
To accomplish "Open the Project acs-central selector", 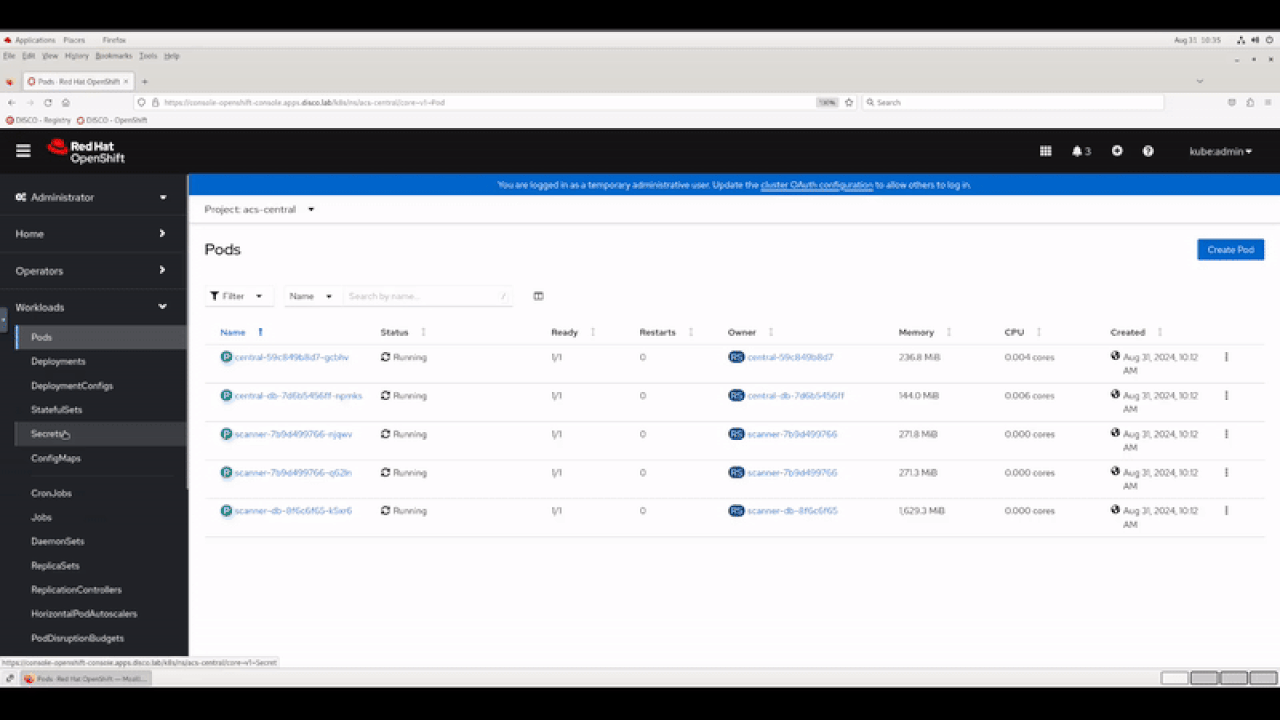I will click(259, 210).
